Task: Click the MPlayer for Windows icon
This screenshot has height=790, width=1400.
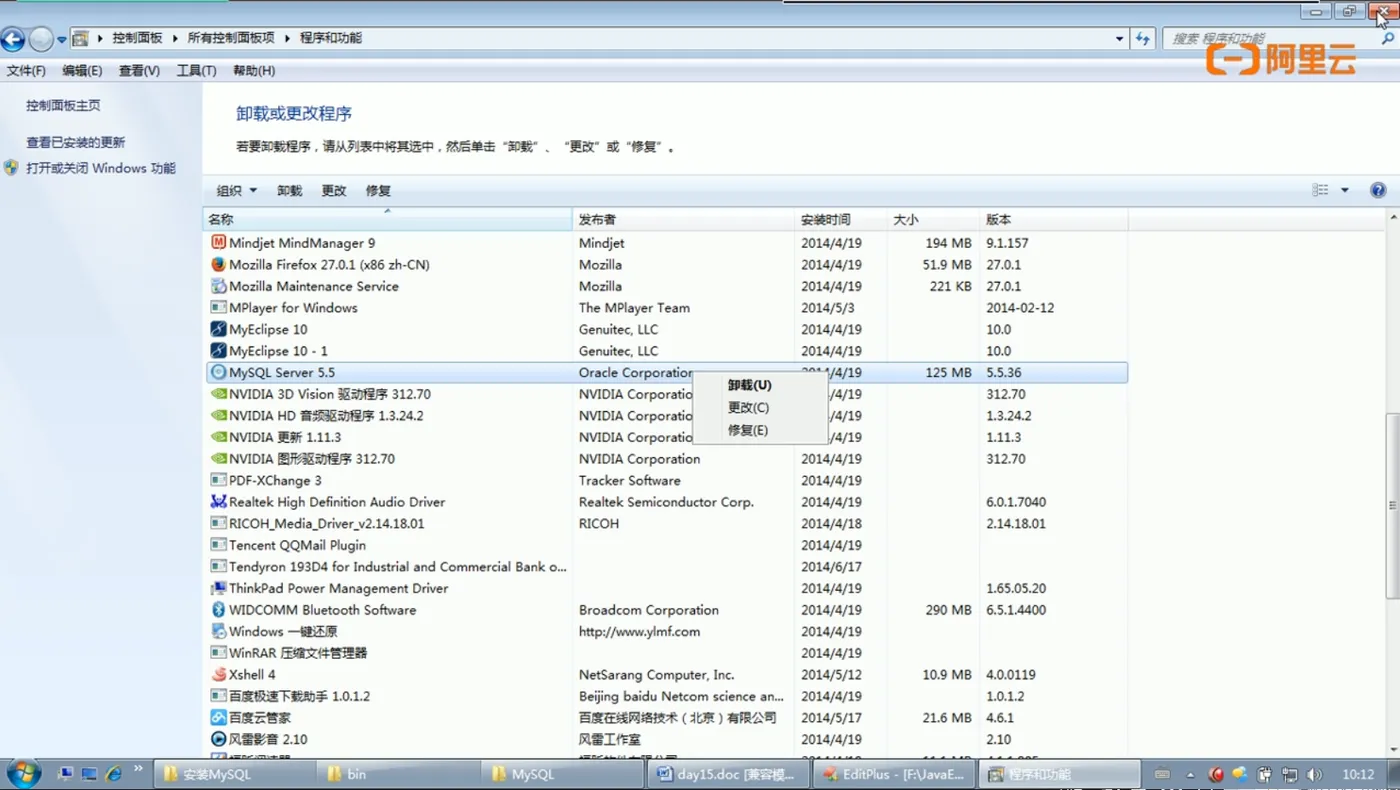Action: point(218,308)
